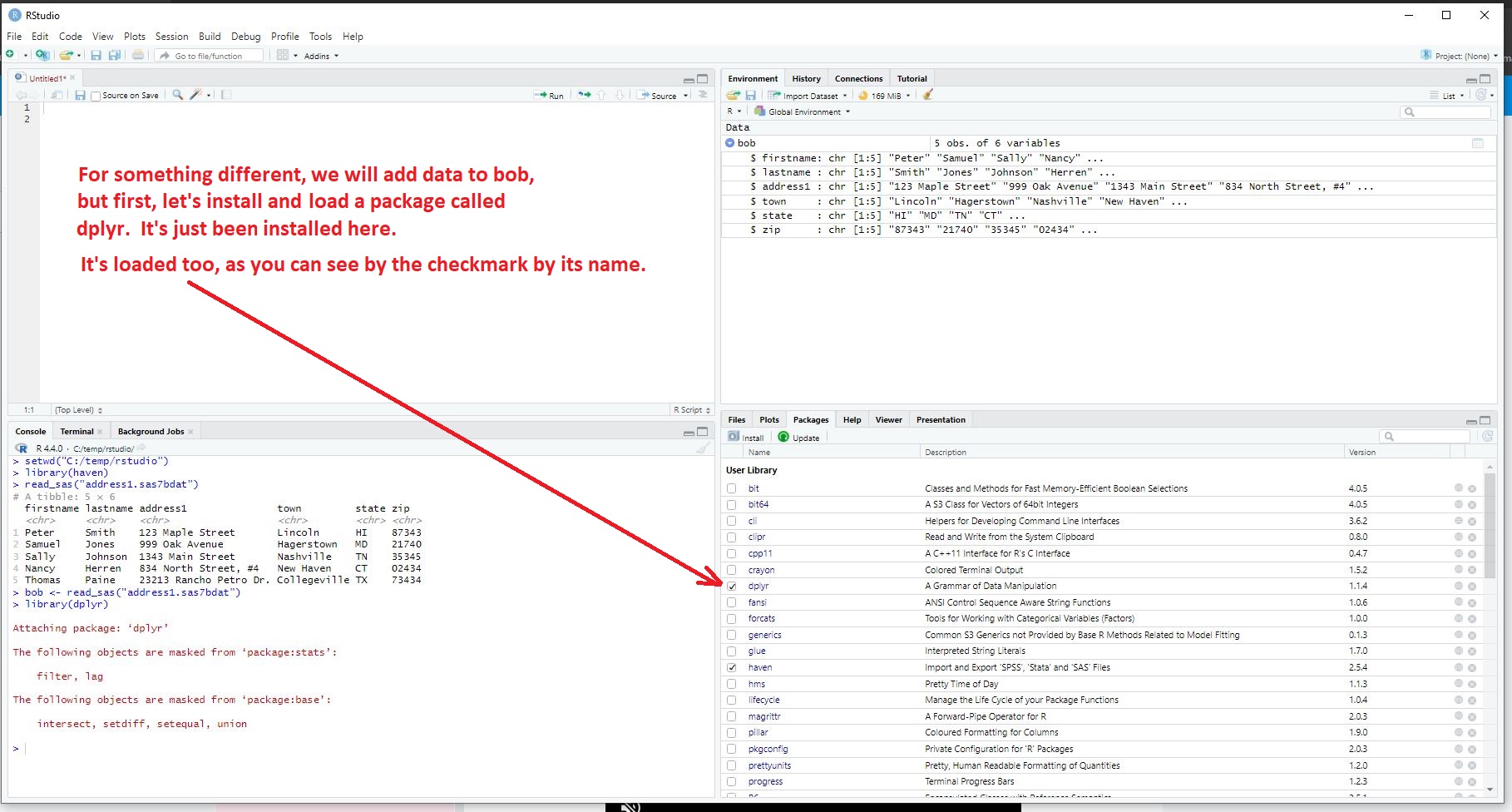The width and height of the screenshot is (1512, 812).
Task: Open the haven package link
Action: pyautogui.click(x=759, y=667)
